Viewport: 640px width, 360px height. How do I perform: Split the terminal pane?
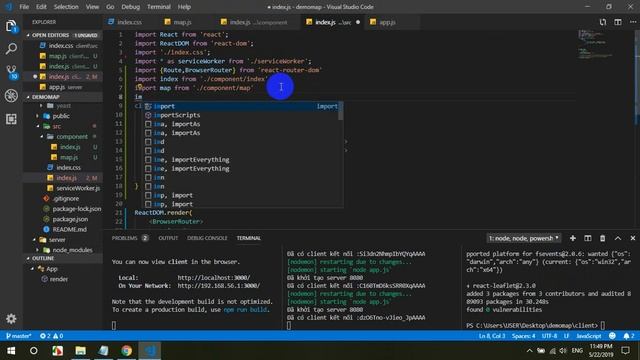tap(588, 238)
